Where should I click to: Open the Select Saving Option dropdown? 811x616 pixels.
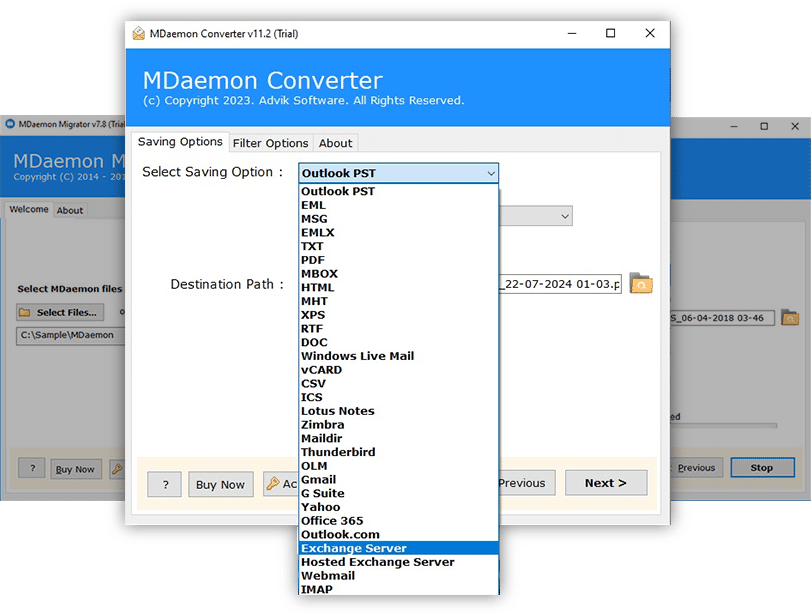click(398, 173)
